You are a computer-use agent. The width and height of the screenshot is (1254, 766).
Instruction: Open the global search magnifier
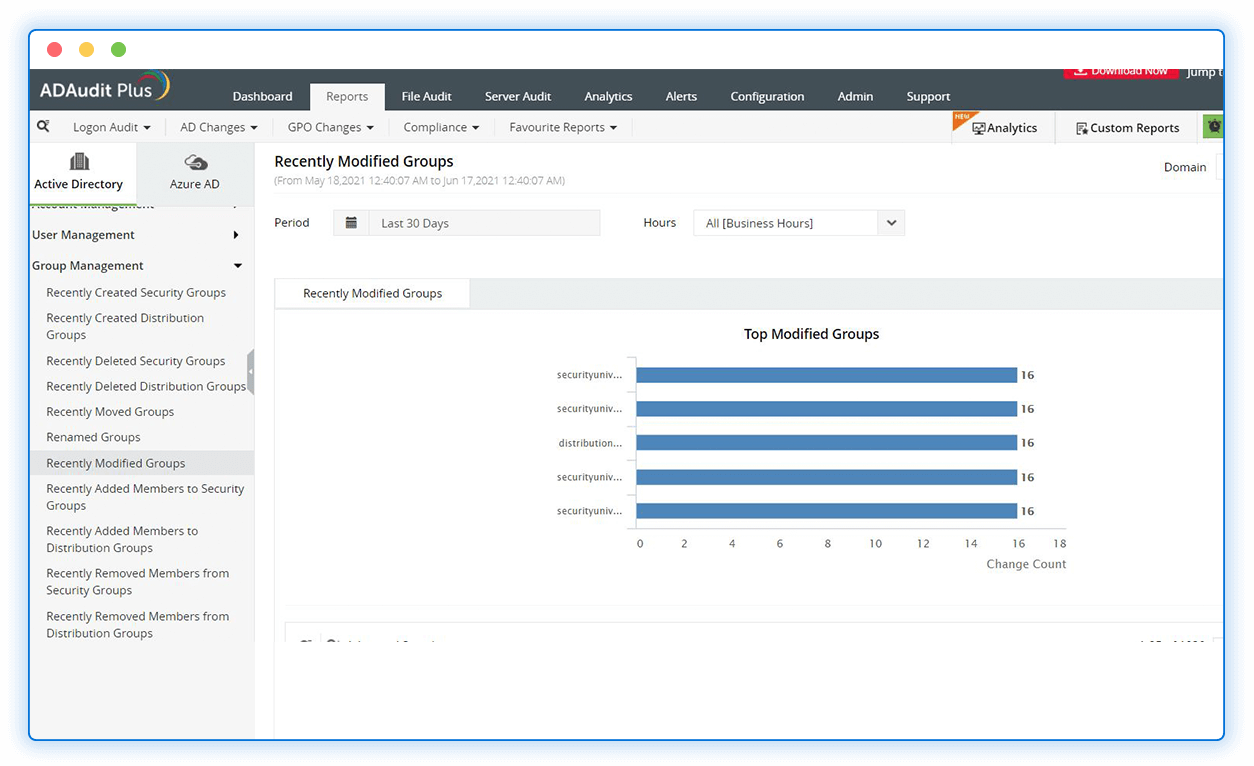[42, 127]
